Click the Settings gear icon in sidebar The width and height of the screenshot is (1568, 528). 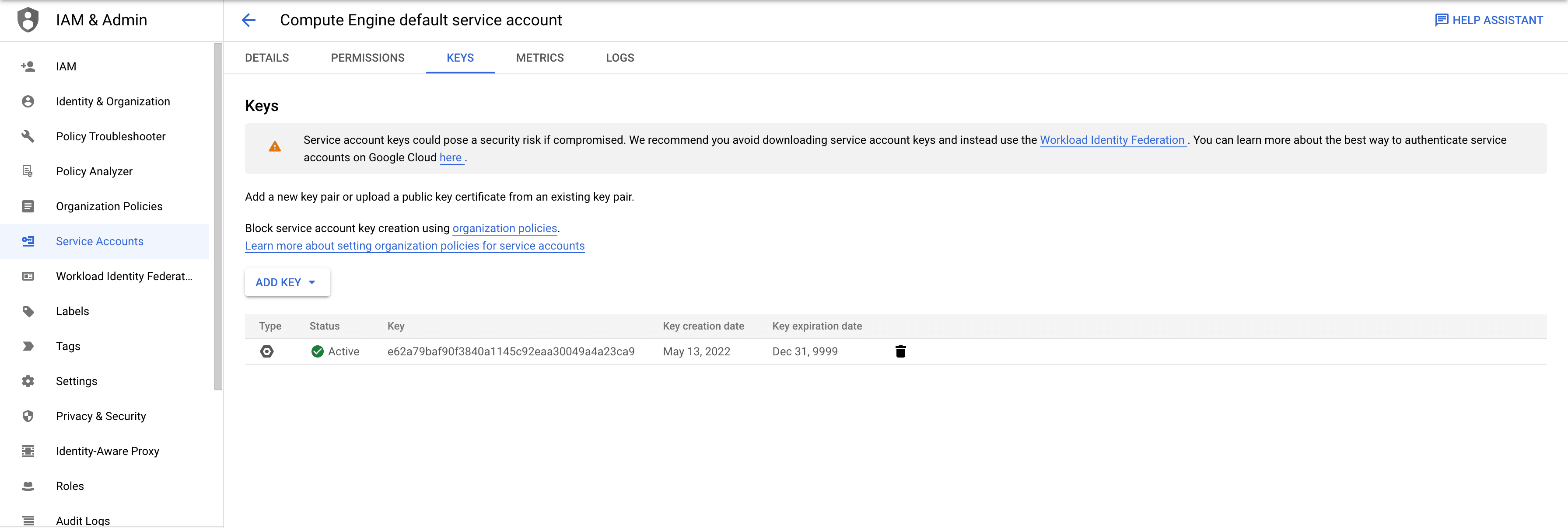28,382
